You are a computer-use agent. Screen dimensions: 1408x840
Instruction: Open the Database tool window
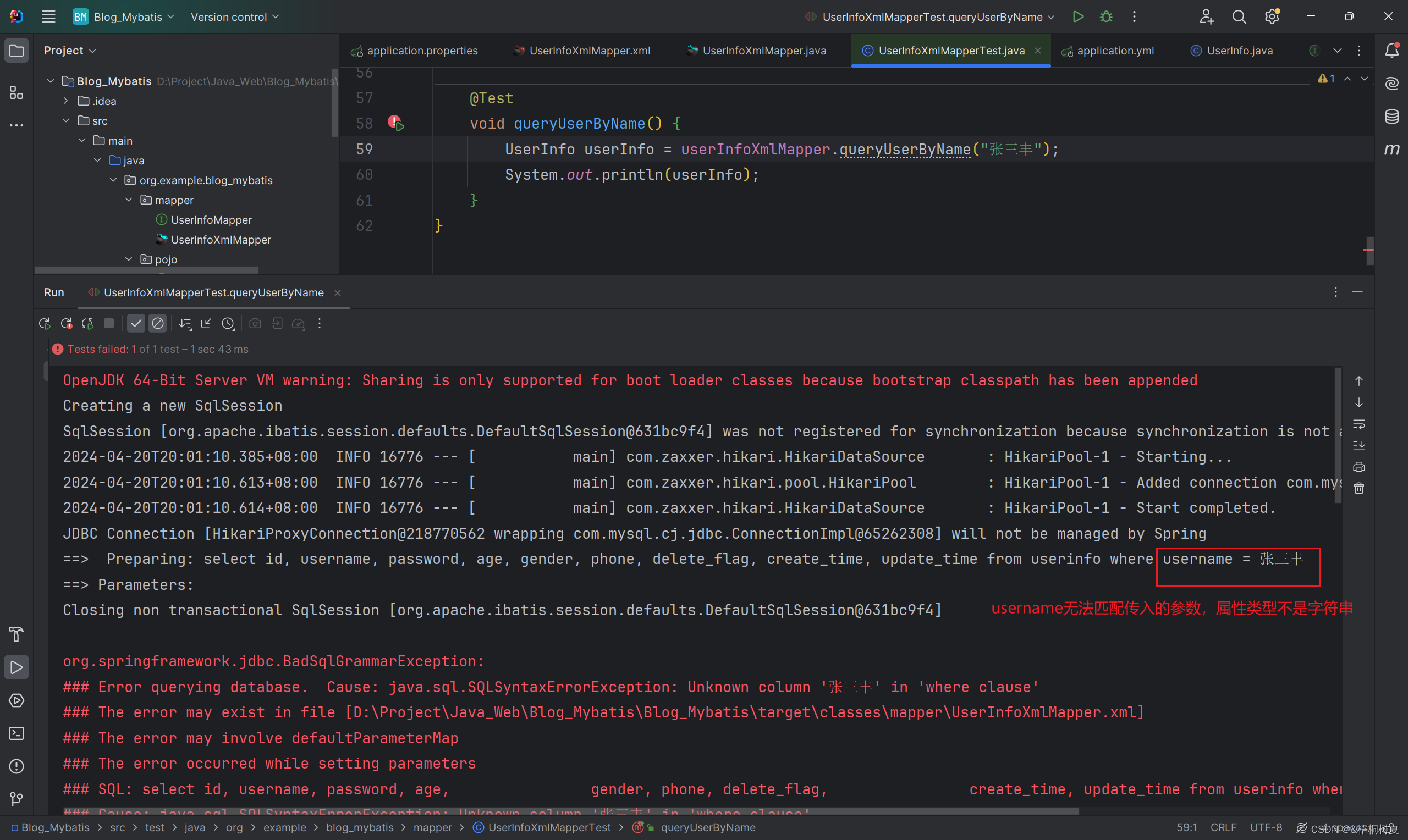coord(1391,117)
